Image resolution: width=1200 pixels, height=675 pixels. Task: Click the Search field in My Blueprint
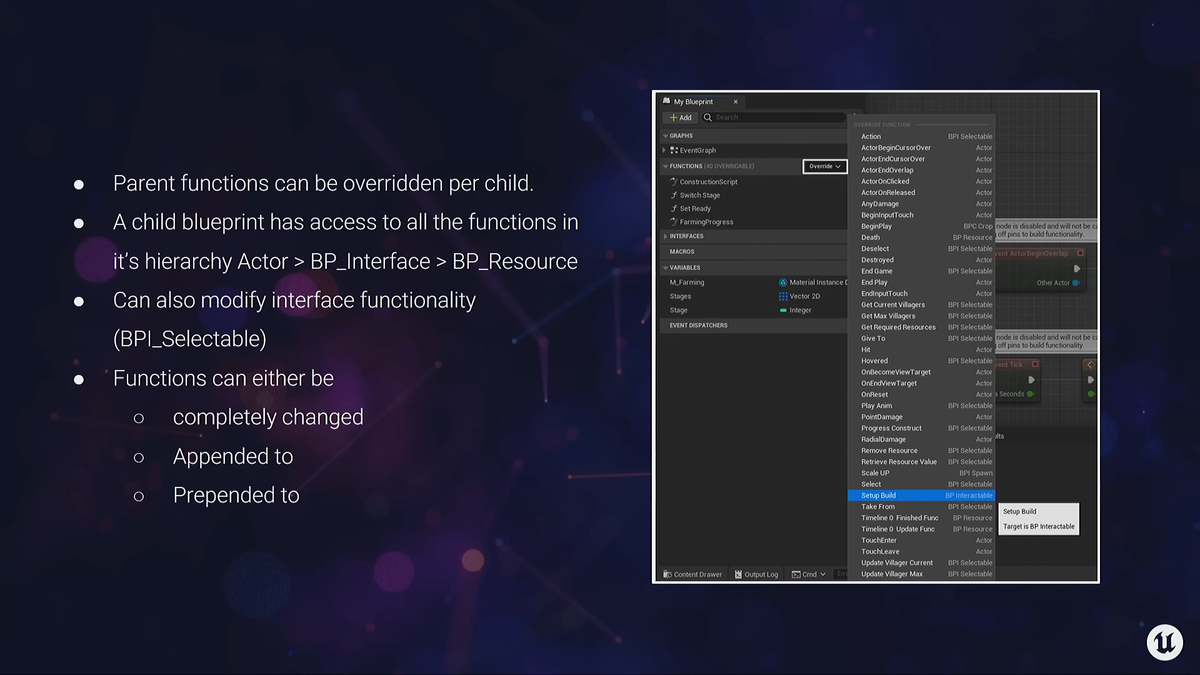click(x=772, y=117)
